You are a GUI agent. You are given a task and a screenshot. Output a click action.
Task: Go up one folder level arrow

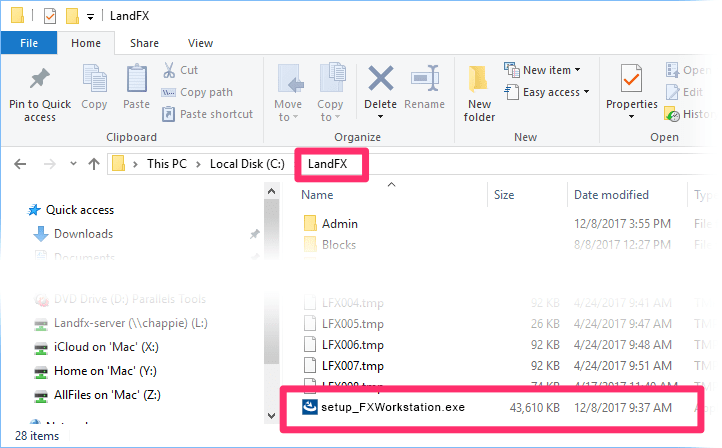pyautogui.click(x=94, y=164)
